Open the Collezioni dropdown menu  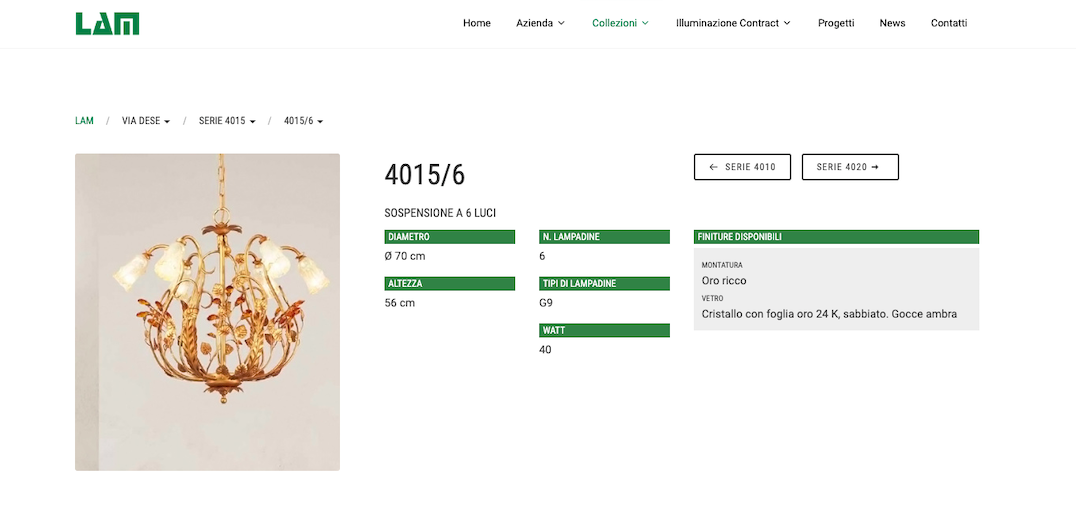(620, 23)
